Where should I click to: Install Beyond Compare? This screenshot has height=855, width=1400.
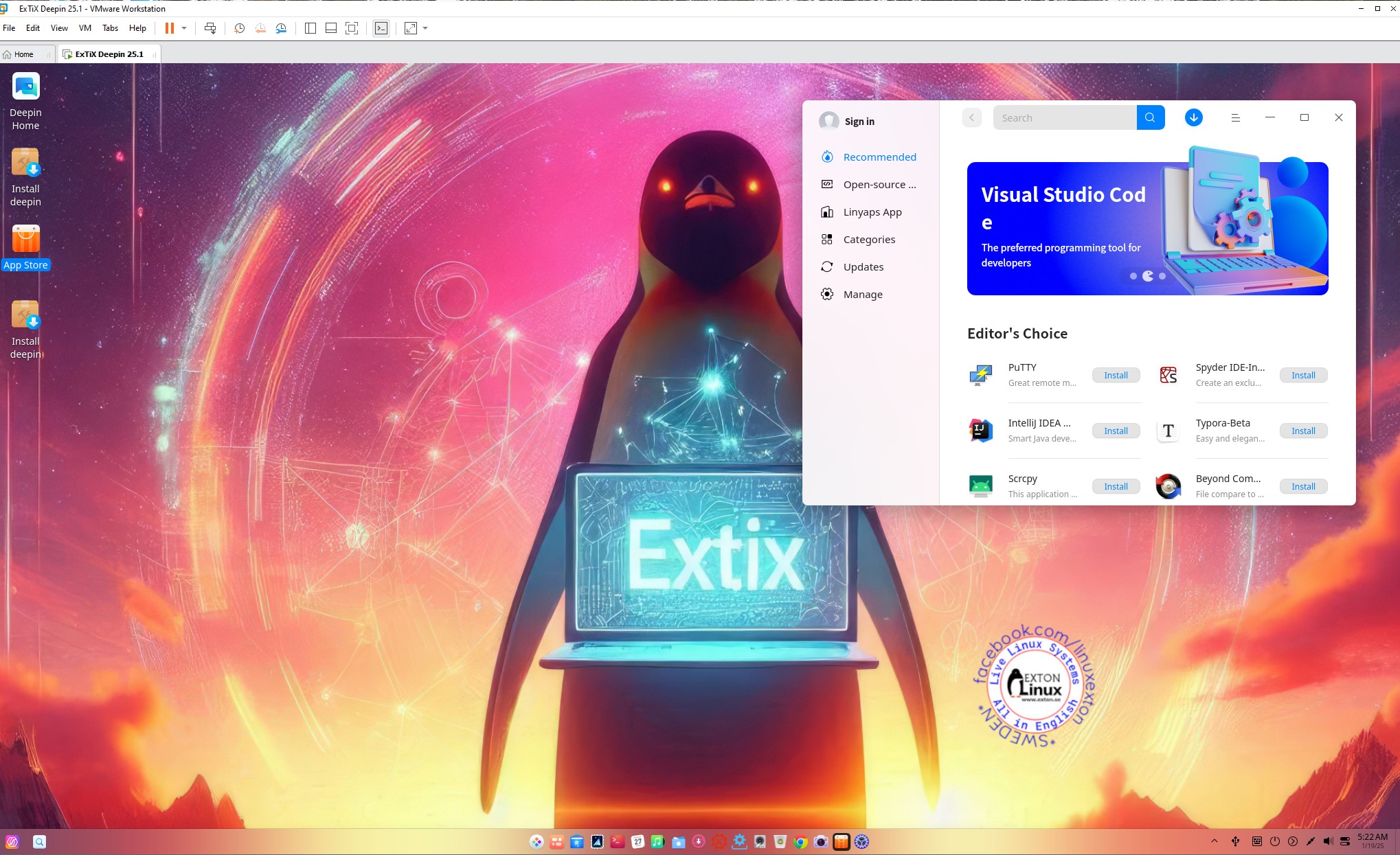tap(1303, 487)
